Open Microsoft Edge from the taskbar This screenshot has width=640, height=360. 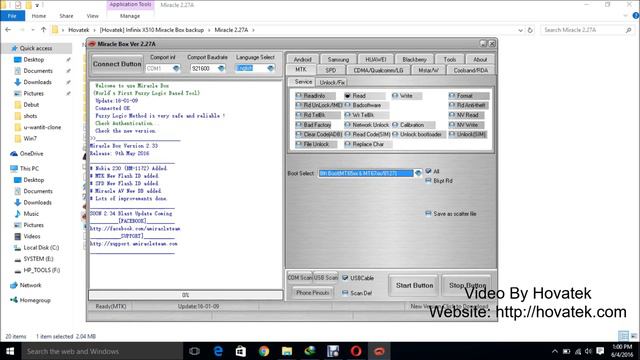click(x=218, y=351)
